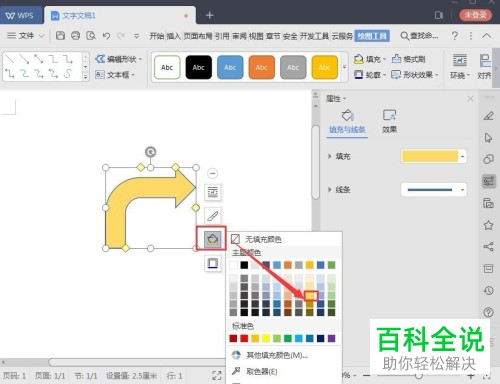Image resolution: width=500 pixels, height=384 pixels.
Task: Choose the gray Abc shape style
Action: tap(293, 67)
